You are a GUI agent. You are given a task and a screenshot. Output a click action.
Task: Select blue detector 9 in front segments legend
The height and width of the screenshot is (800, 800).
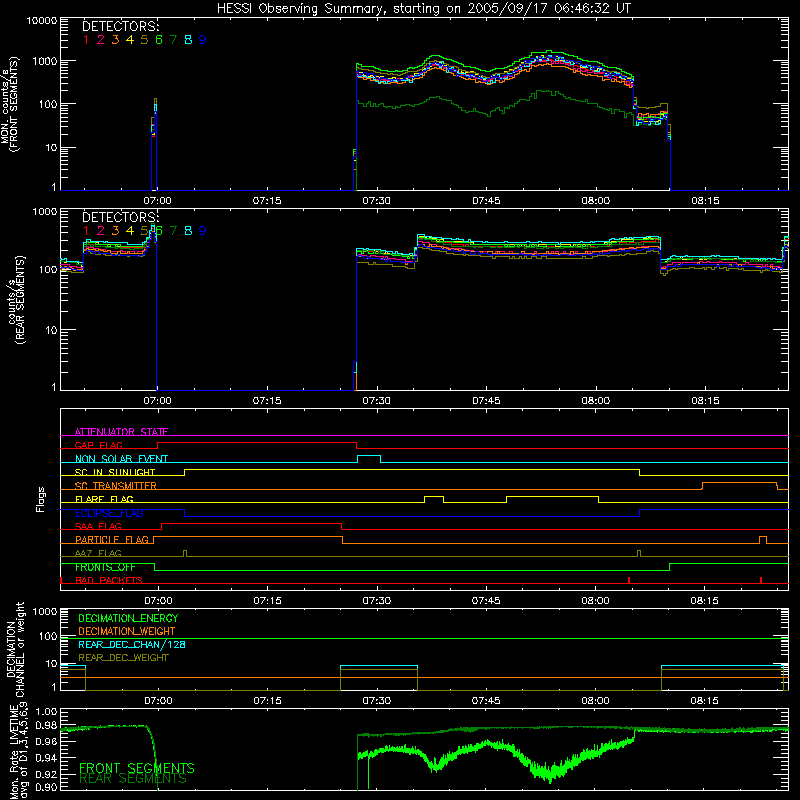[203, 40]
